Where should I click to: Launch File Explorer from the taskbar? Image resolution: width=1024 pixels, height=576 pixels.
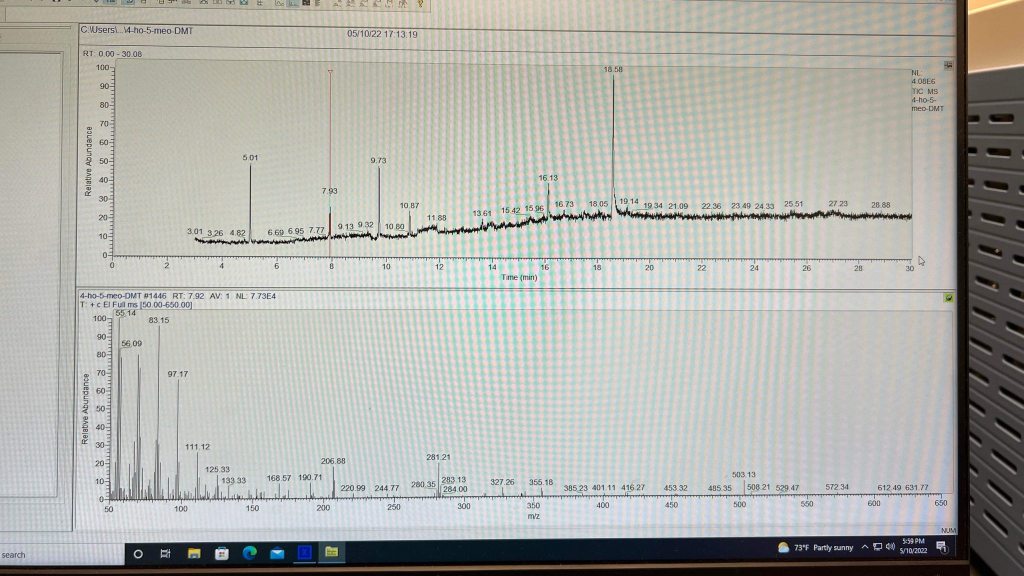click(194, 553)
